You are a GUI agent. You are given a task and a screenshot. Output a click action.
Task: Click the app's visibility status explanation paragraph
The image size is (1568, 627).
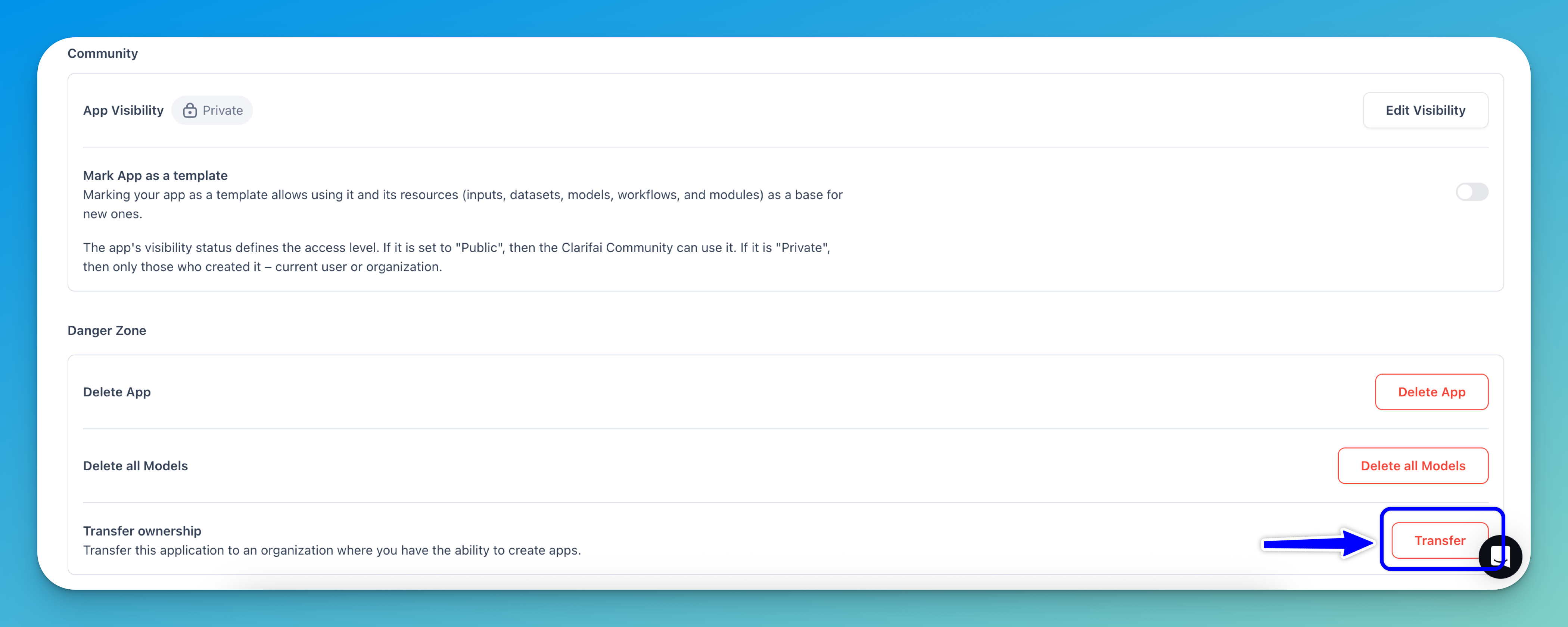pos(457,257)
